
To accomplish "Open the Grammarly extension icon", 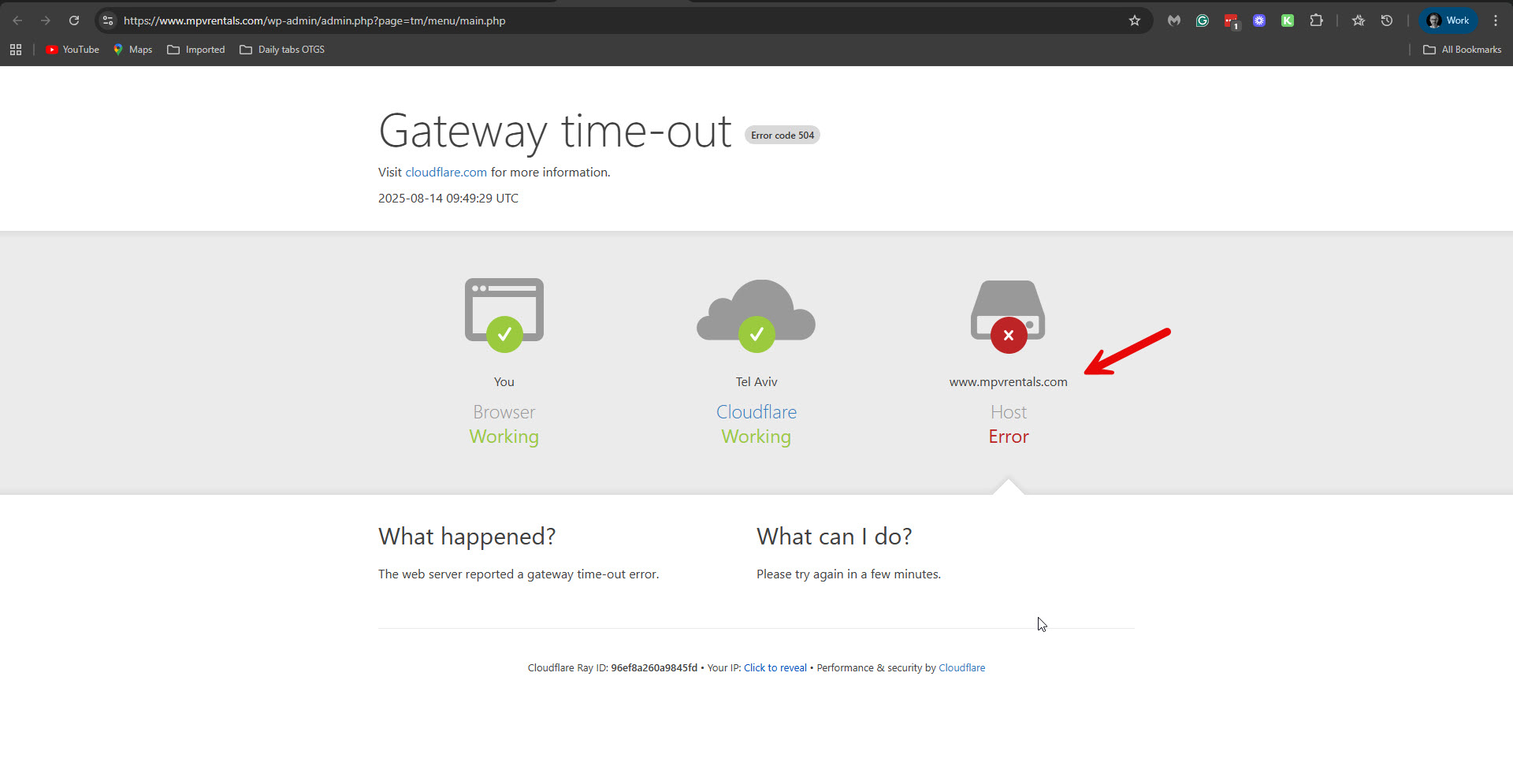I will (1203, 20).
